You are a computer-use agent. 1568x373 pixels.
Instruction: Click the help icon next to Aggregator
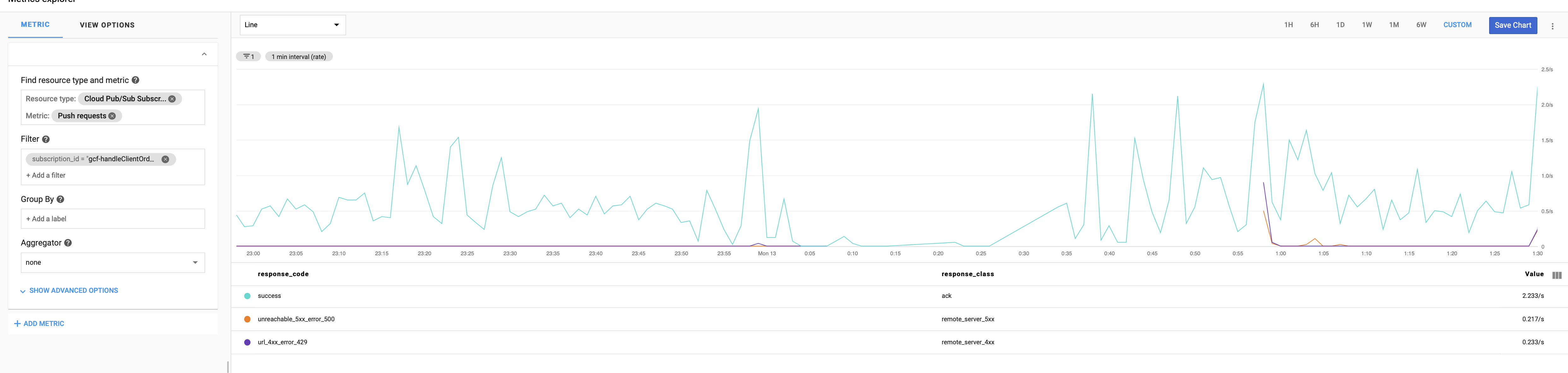point(67,242)
